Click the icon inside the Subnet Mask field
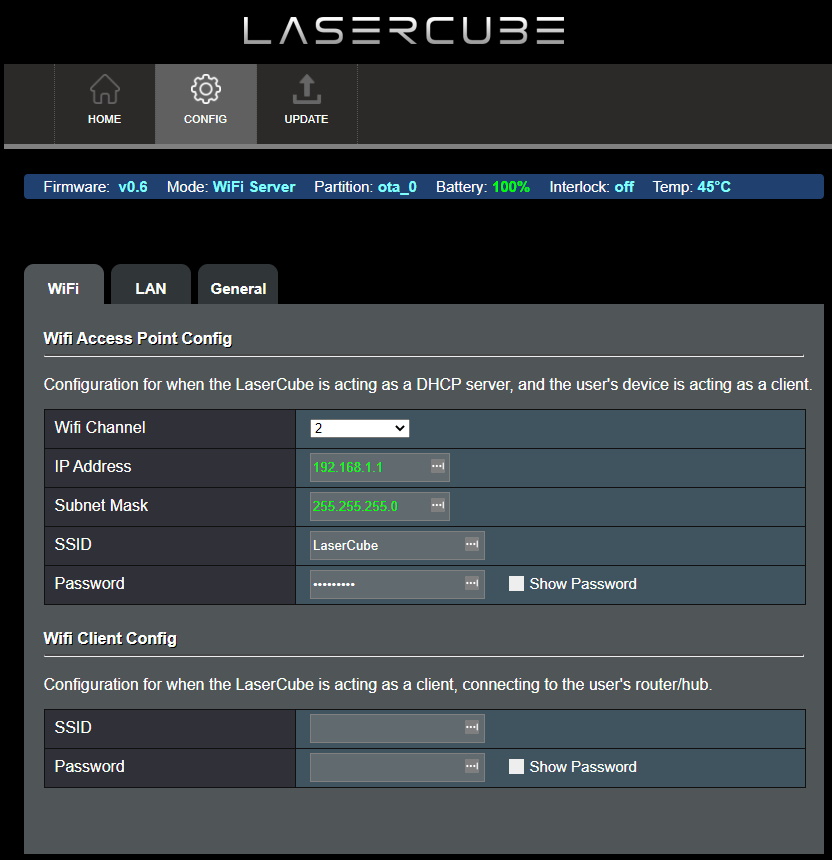Viewport: 832px width, 860px height. (x=437, y=506)
